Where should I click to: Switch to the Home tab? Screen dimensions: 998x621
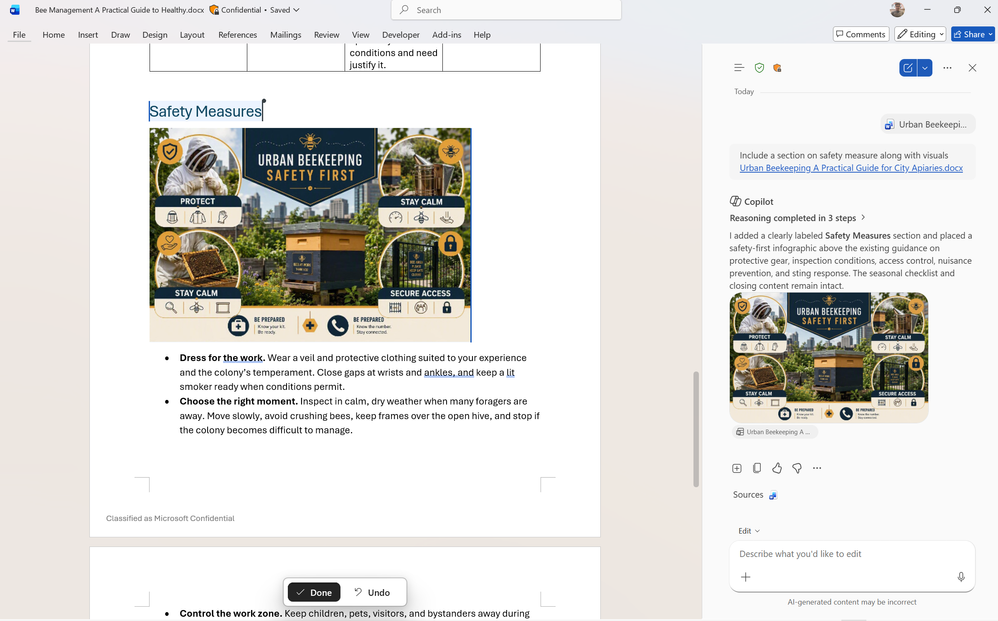[x=53, y=34]
